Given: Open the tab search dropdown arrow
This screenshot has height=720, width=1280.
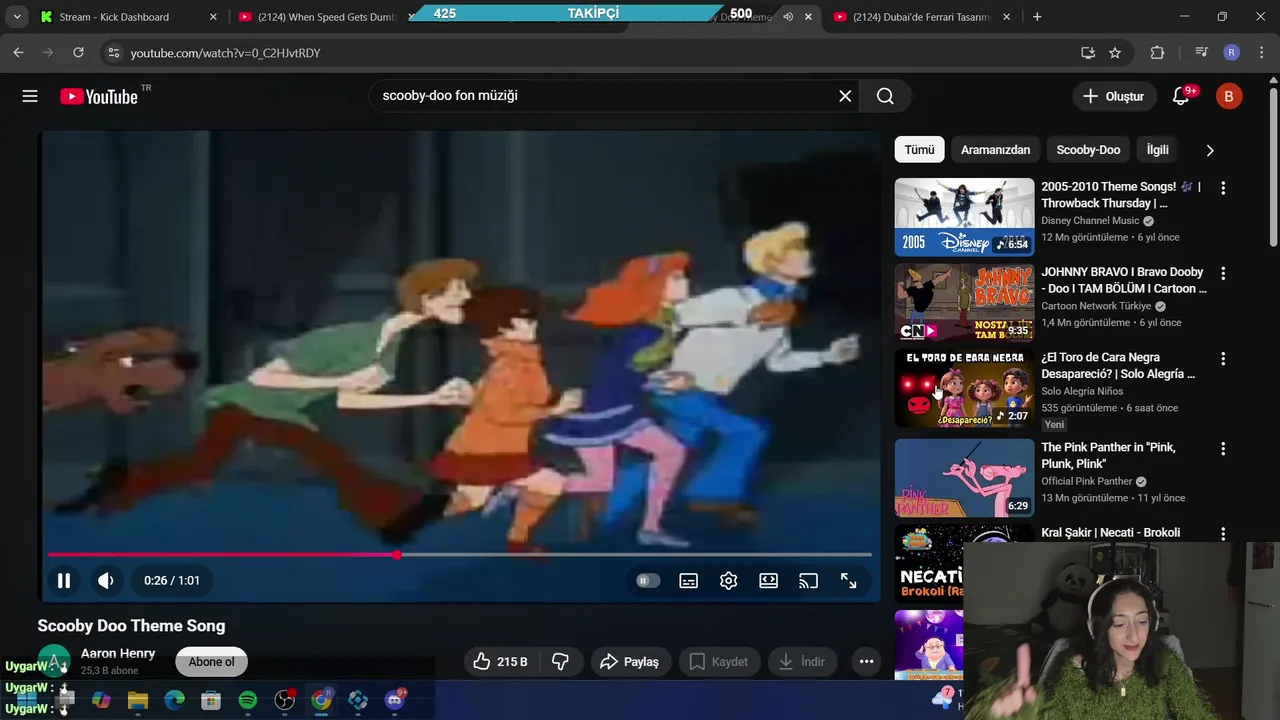Looking at the screenshot, I should coord(17,17).
